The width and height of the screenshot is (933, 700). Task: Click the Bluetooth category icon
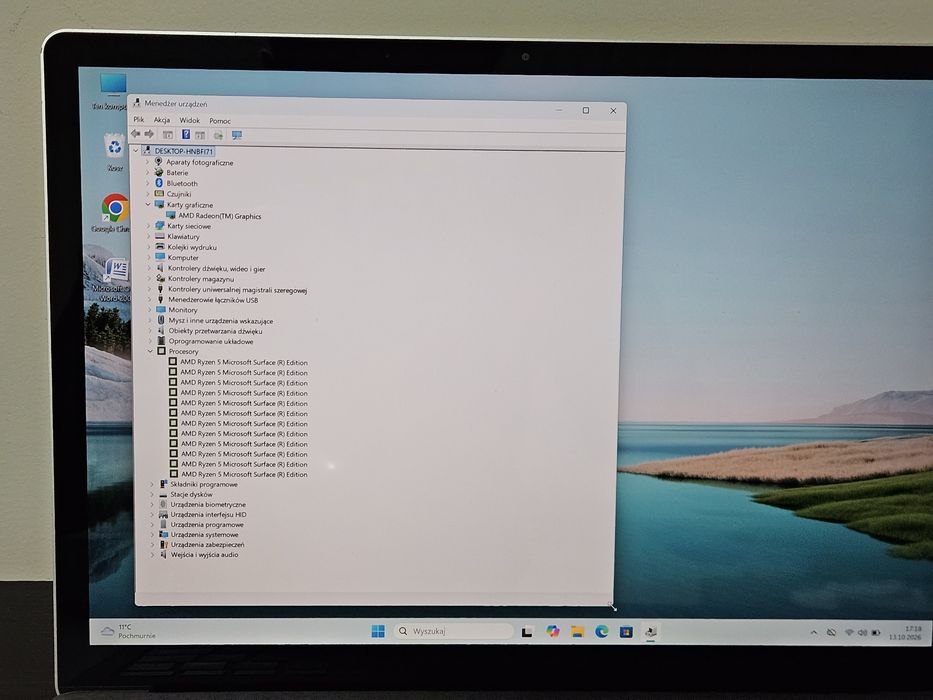tap(159, 183)
